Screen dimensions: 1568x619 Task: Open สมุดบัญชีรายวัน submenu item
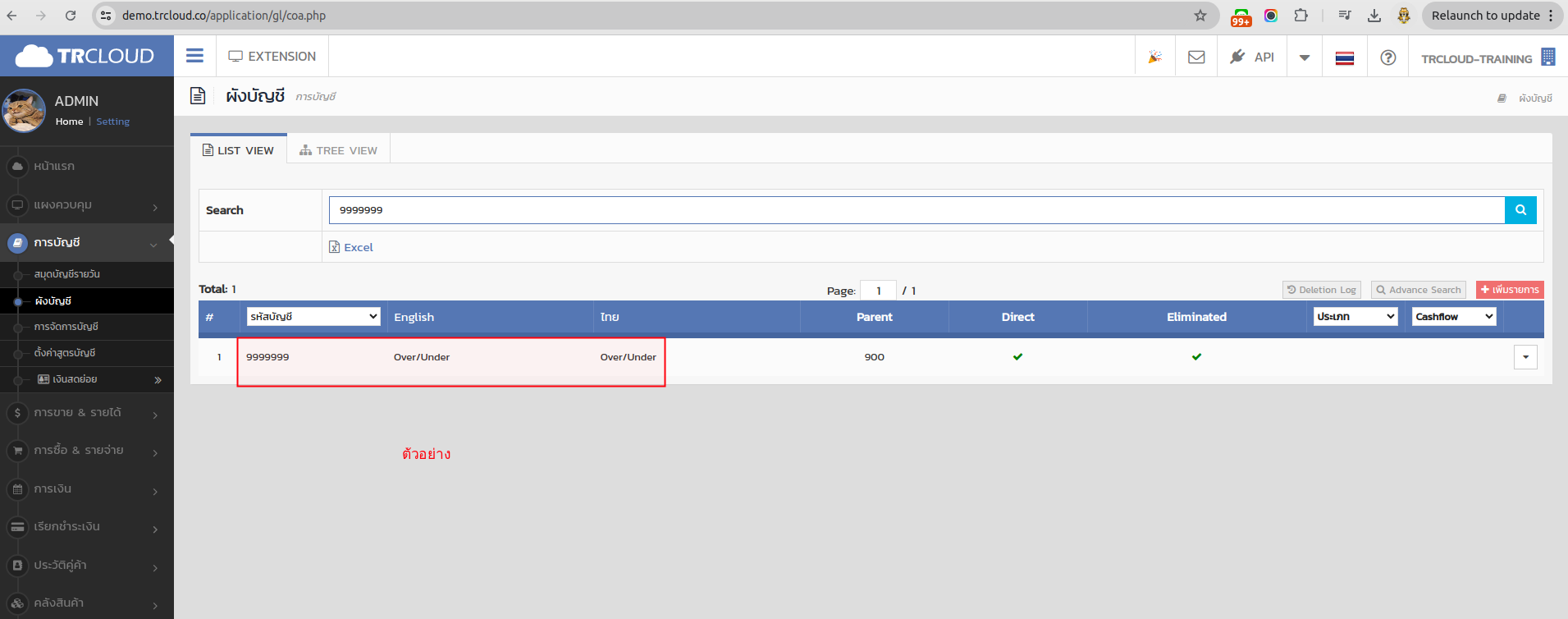point(87,274)
